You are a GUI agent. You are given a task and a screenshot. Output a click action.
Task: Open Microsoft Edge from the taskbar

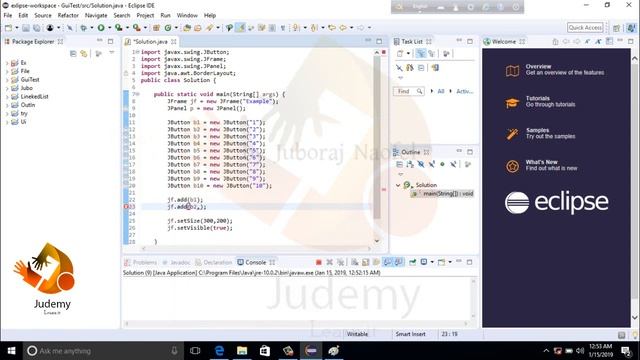(x=219, y=351)
